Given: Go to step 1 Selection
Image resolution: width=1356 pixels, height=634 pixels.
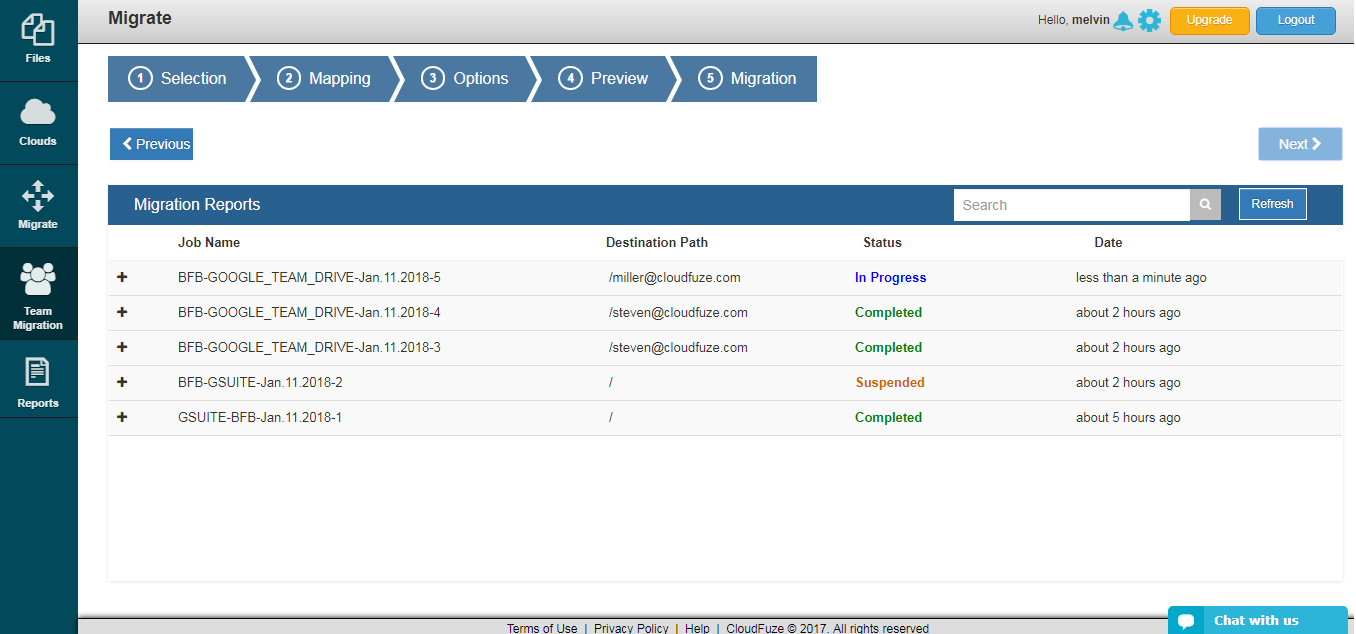Looking at the screenshot, I should point(178,79).
